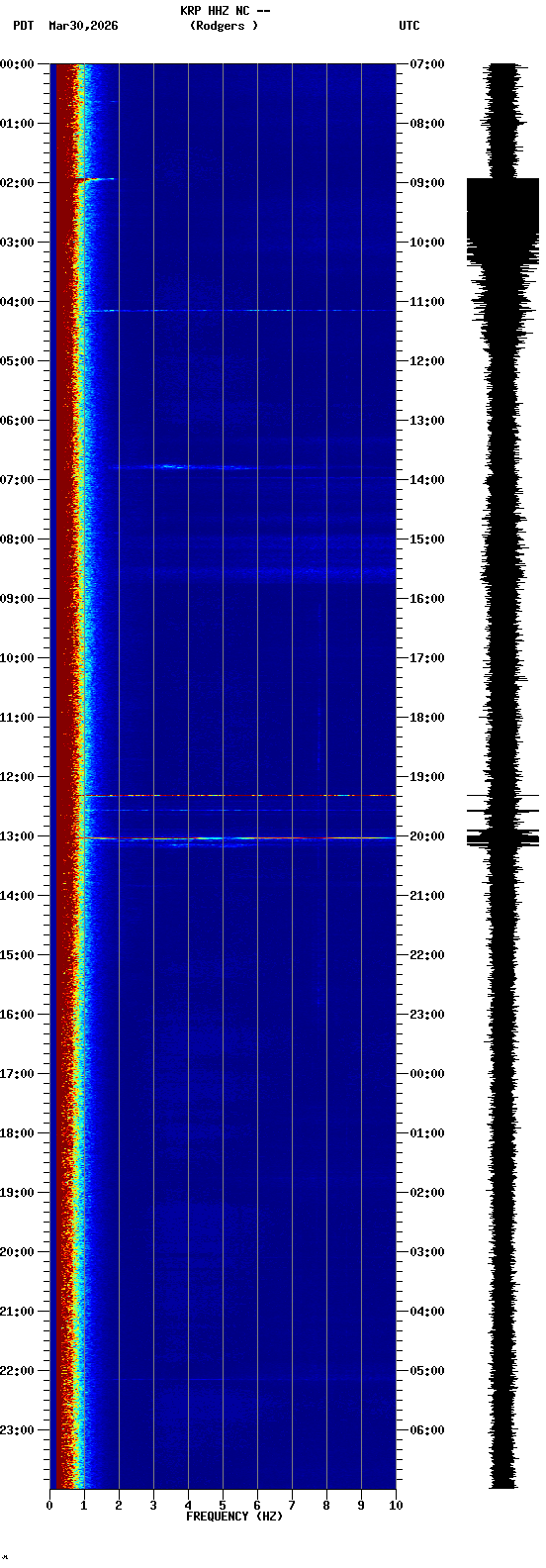Click the bright broadband event line at 13:00 PDT
This screenshot has height=1568, width=546.
[235, 838]
